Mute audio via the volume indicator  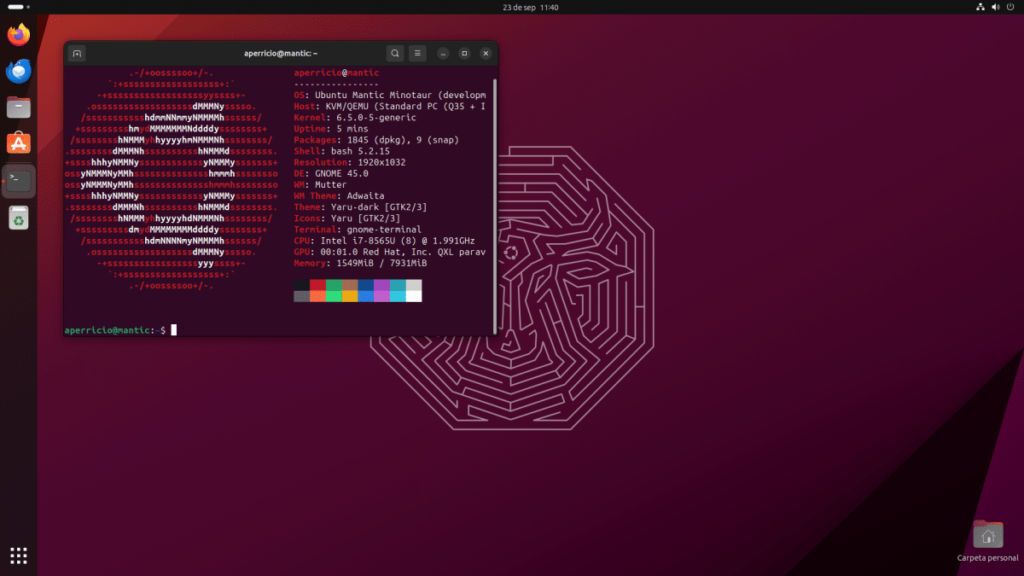(x=995, y=7)
